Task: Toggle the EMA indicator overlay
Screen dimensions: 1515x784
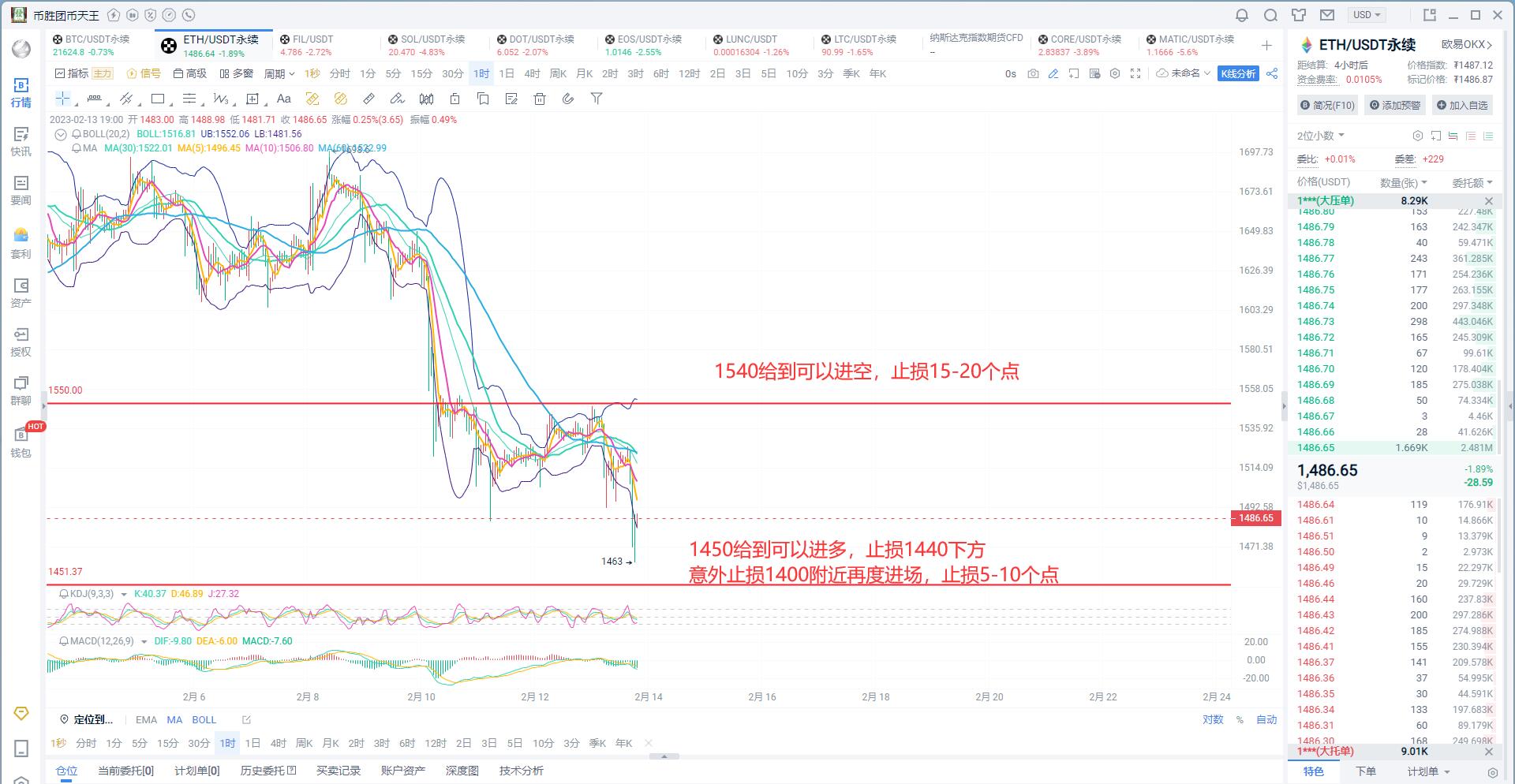Action: pos(146,719)
